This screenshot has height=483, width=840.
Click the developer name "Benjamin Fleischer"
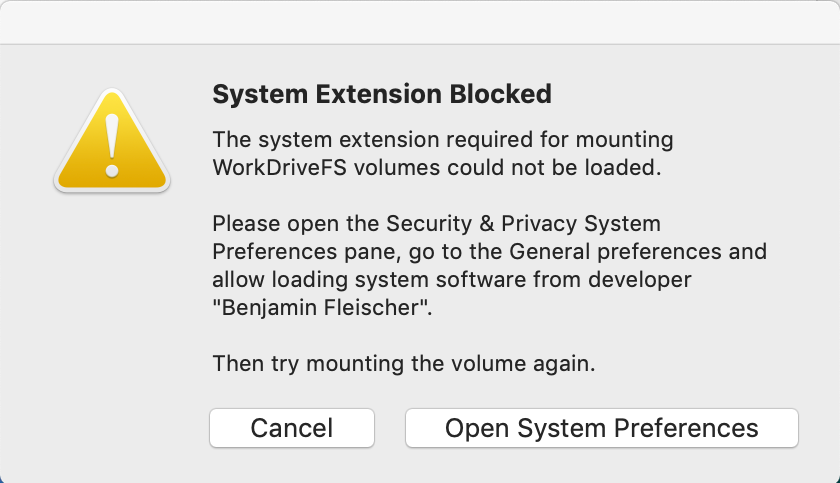tap(322, 307)
